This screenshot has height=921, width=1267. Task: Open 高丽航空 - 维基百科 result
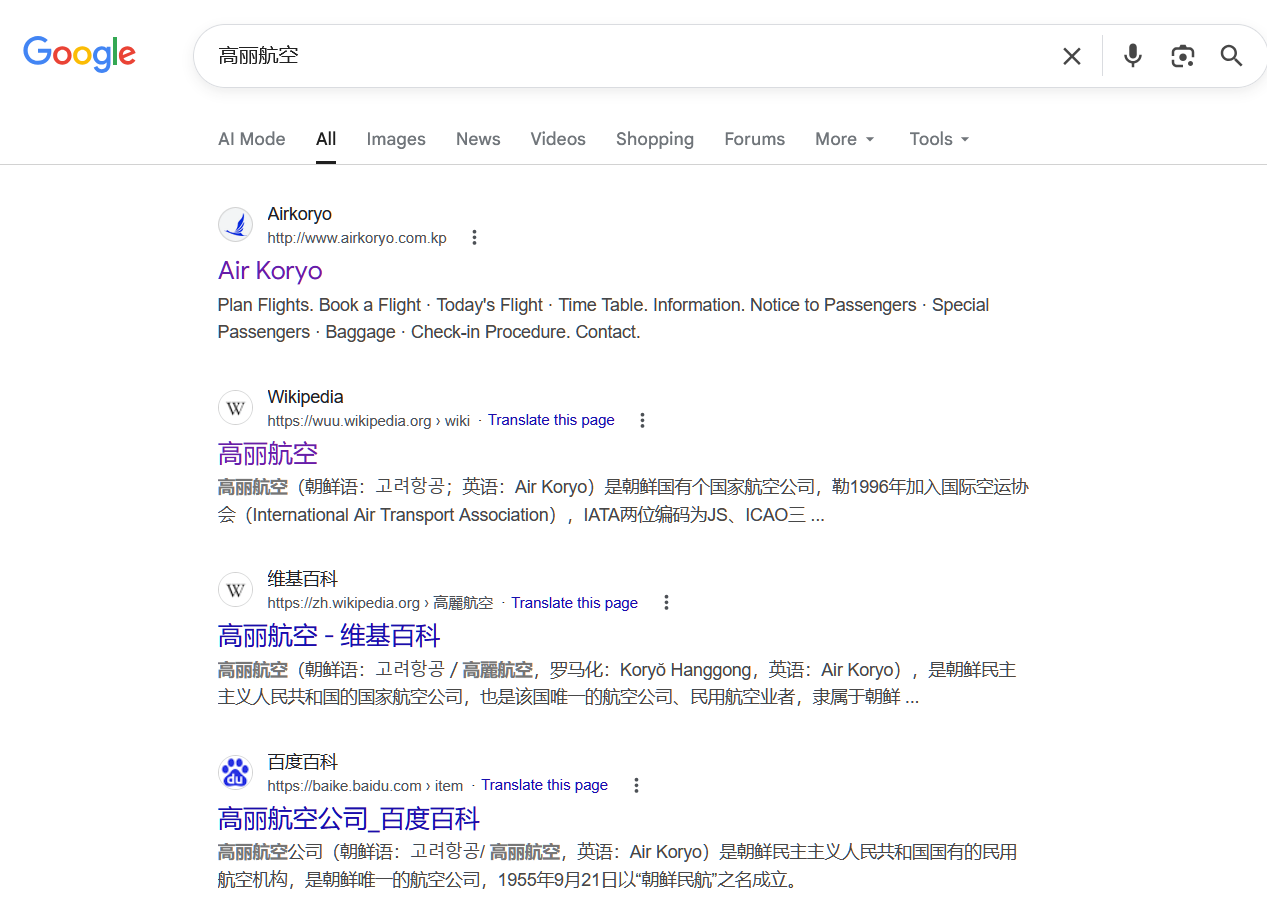(x=329, y=636)
